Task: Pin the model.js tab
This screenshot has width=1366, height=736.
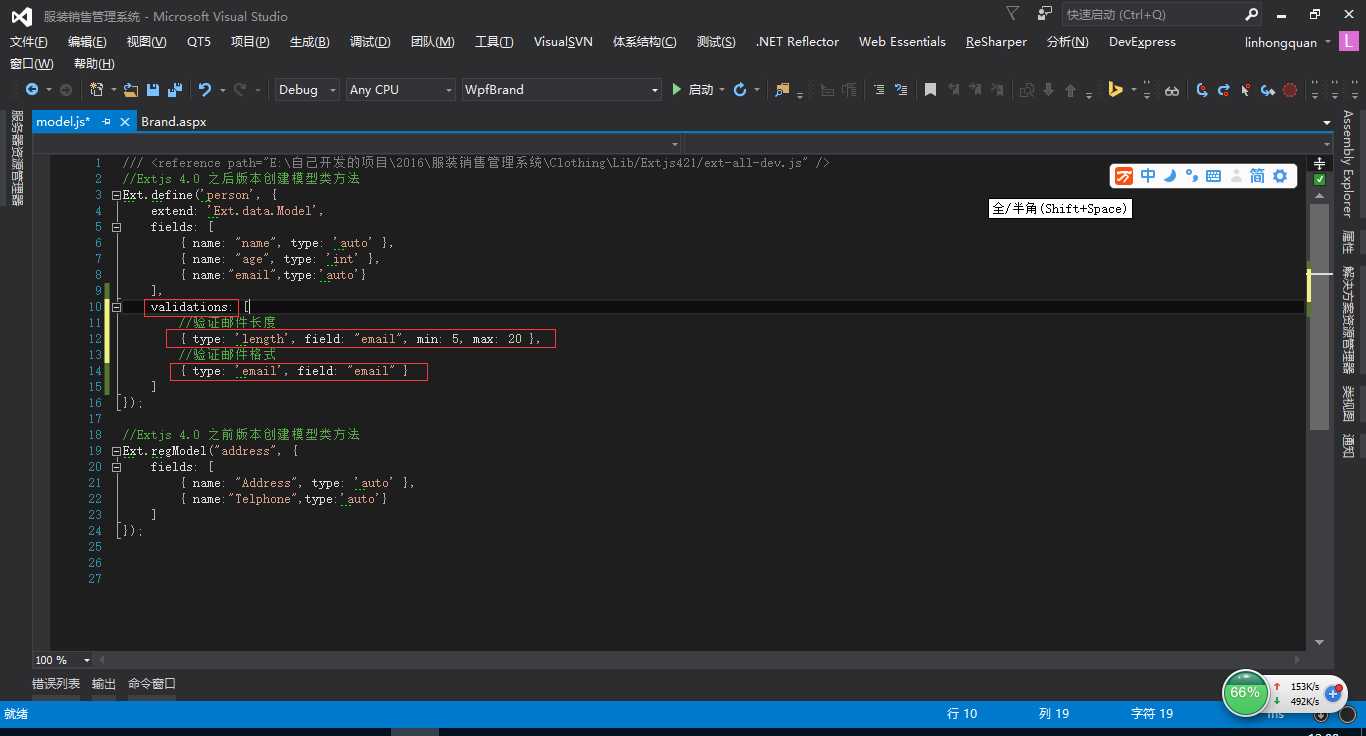Action: click(107, 121)
